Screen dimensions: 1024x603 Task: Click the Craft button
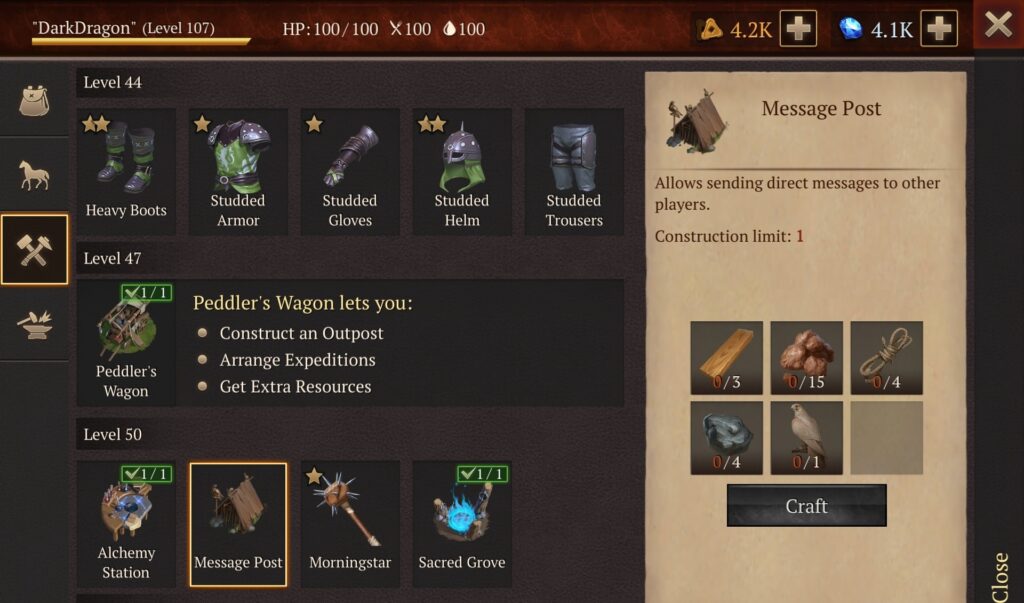(x=807, y=506)
